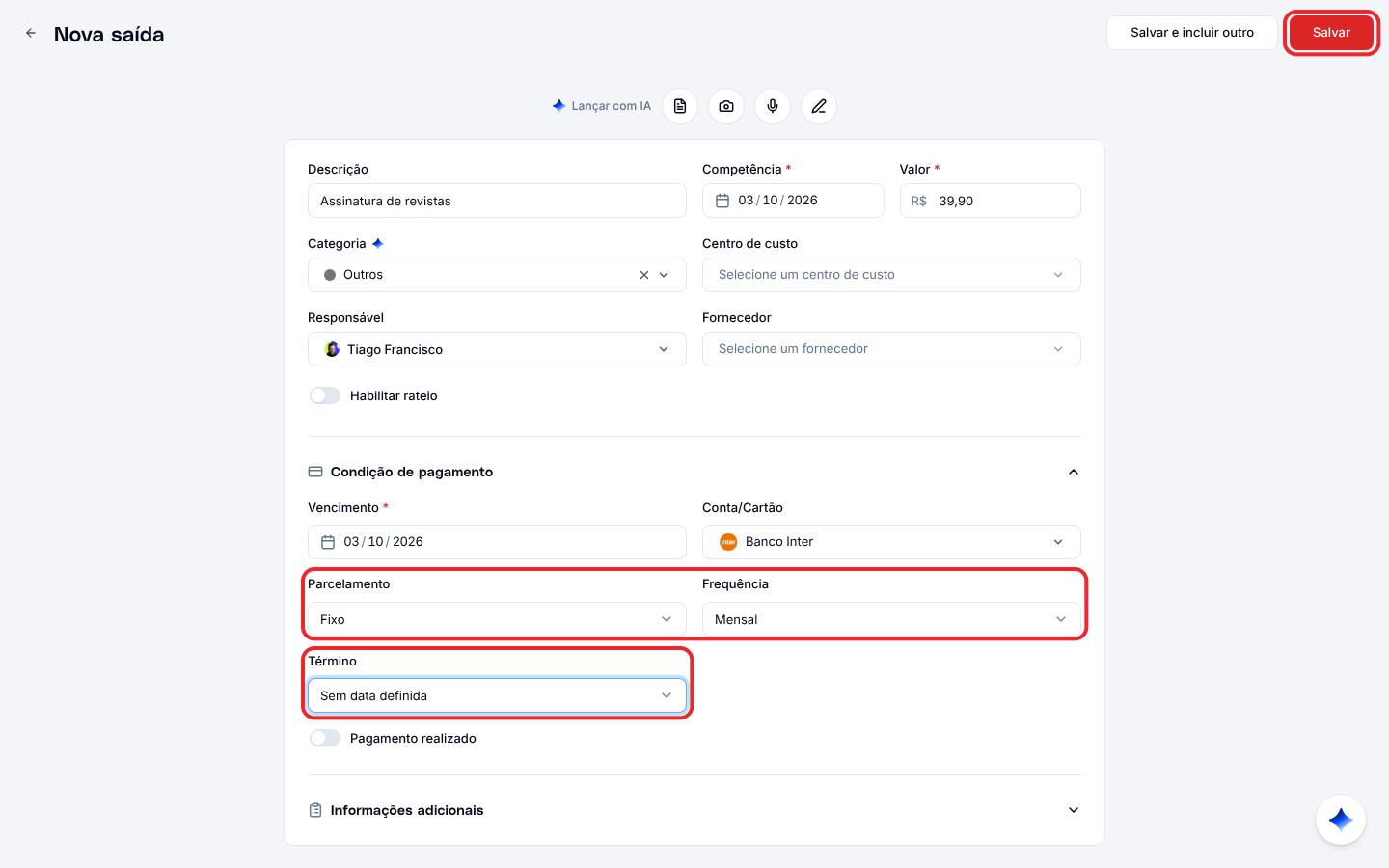Click the pencil manual entry icon
Screen dimensions: 1389x868
(819, 106)
